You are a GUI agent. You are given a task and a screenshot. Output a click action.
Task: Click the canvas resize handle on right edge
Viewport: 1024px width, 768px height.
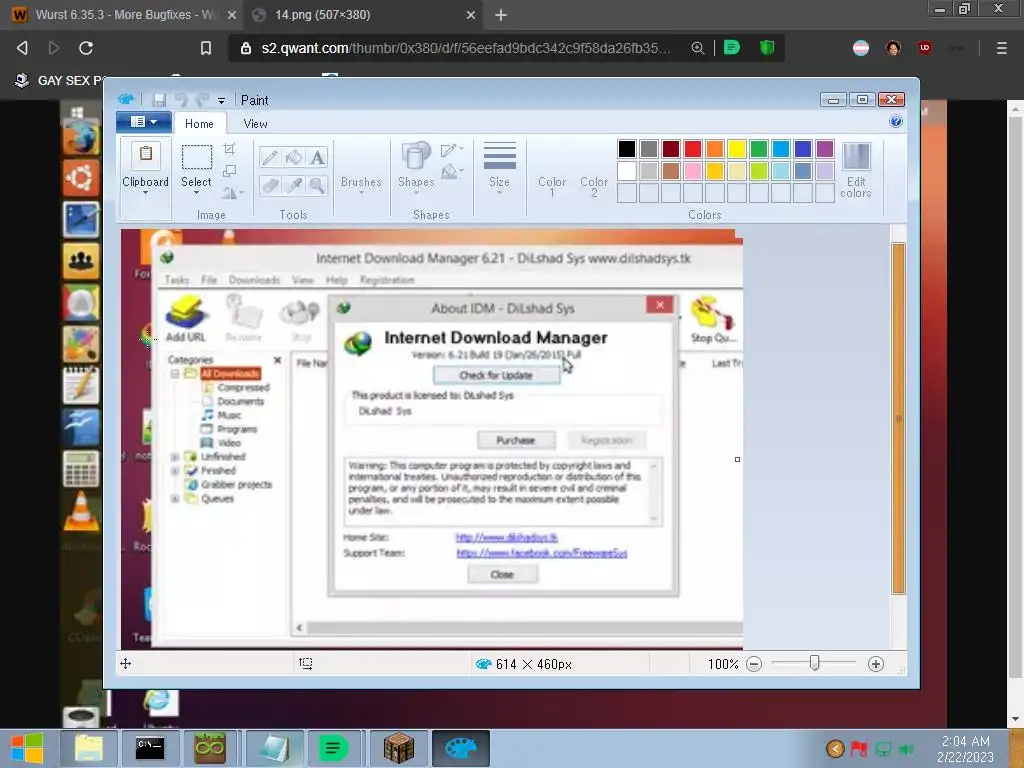(x=737, y=460)
